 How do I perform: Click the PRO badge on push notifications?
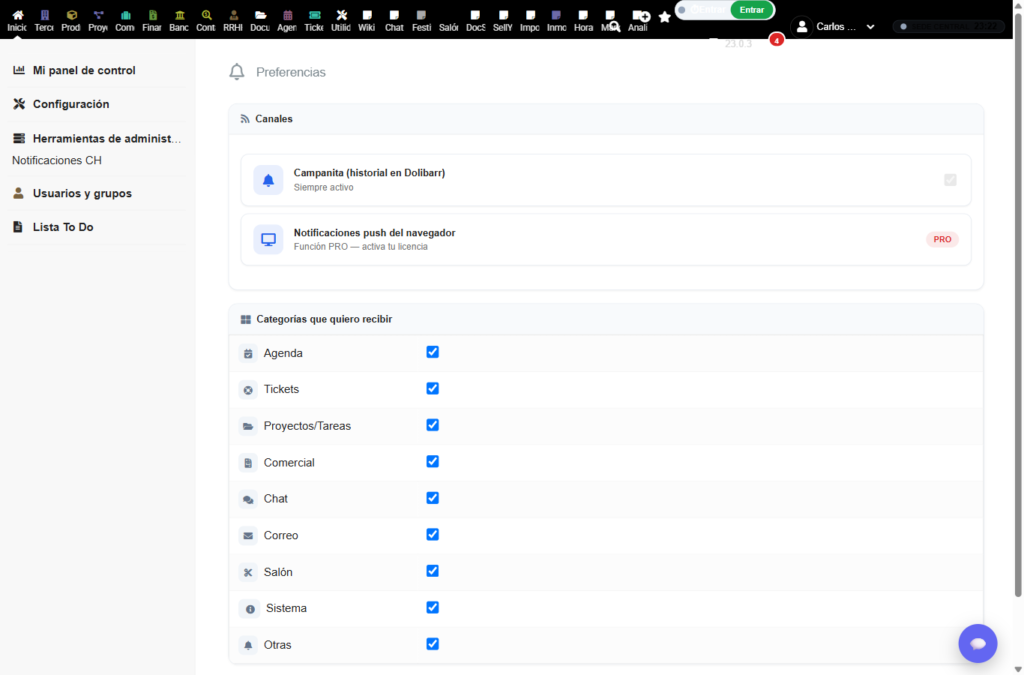click(x=942, y=240)
